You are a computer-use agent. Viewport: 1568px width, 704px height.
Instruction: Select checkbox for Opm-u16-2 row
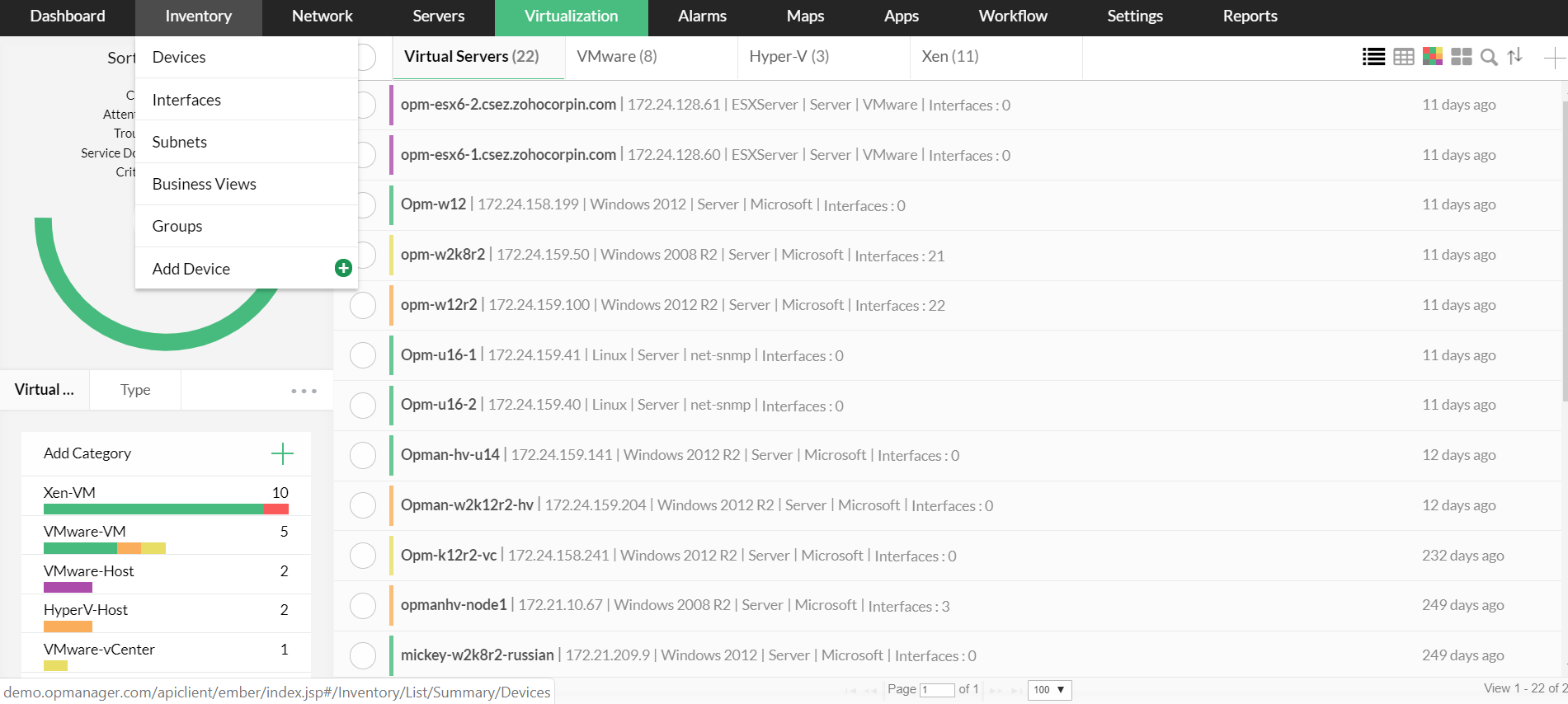coord(363,406)
